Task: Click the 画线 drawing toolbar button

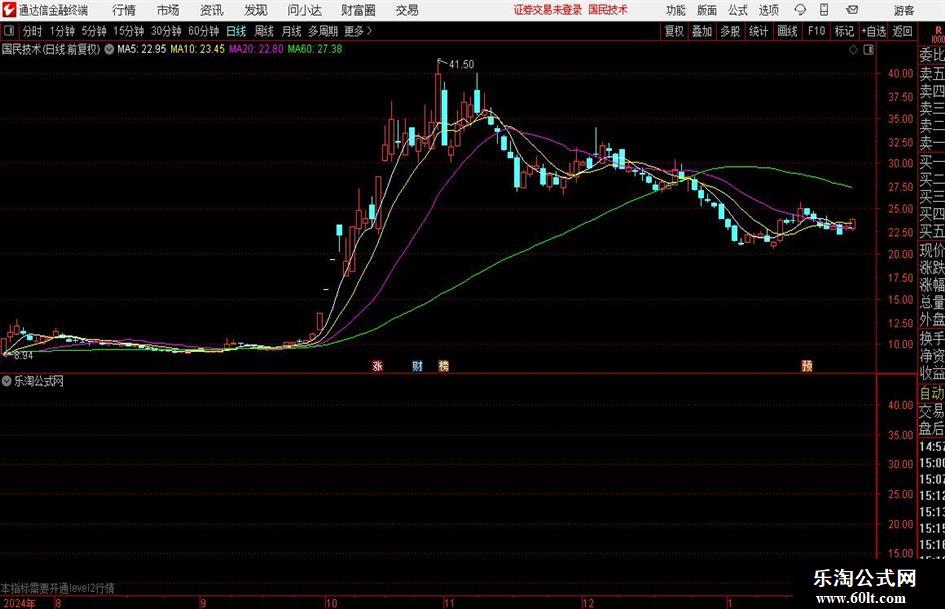Action: coord(788,31)
